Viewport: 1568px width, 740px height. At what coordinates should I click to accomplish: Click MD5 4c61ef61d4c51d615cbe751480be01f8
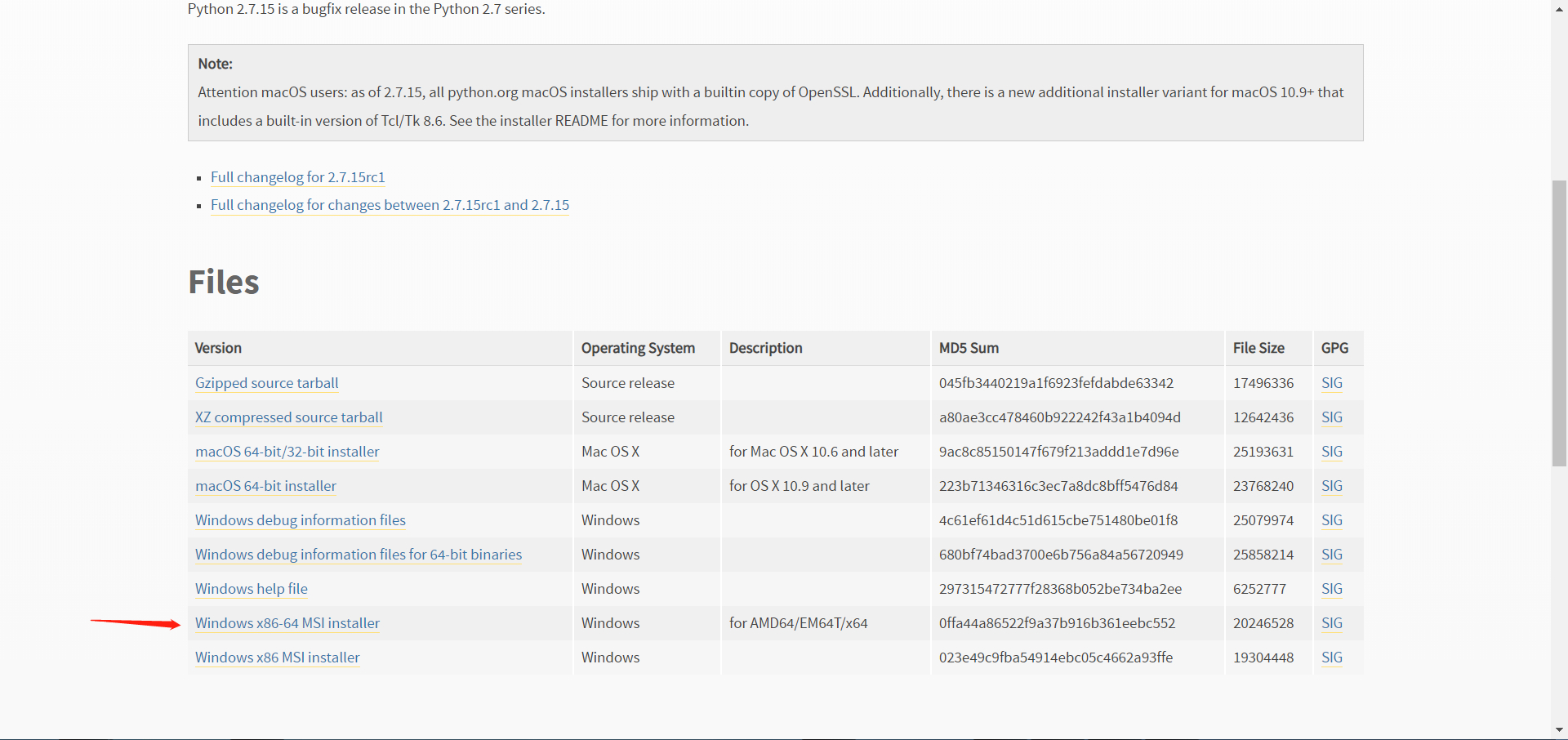[x=1058, y=520]
